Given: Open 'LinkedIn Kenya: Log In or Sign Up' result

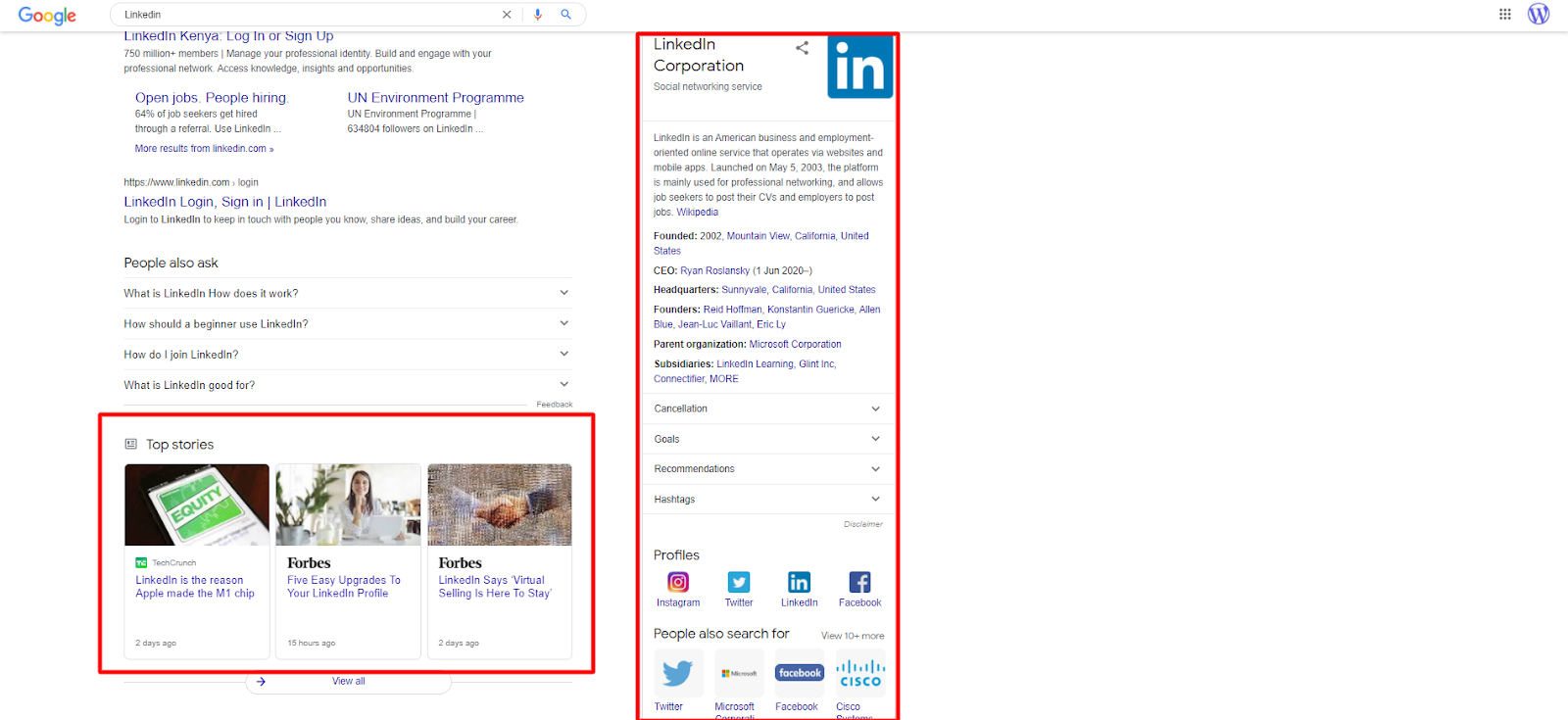Looking at the screenshot, I should coord(228,36).
